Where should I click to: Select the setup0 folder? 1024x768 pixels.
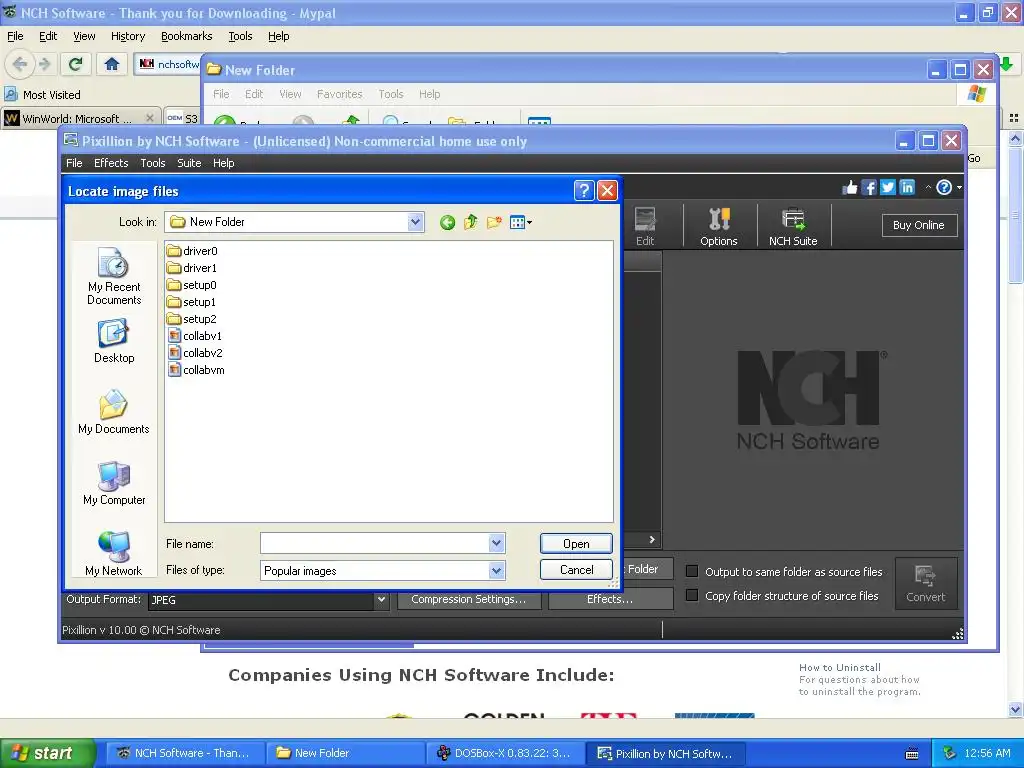(192, 285)
